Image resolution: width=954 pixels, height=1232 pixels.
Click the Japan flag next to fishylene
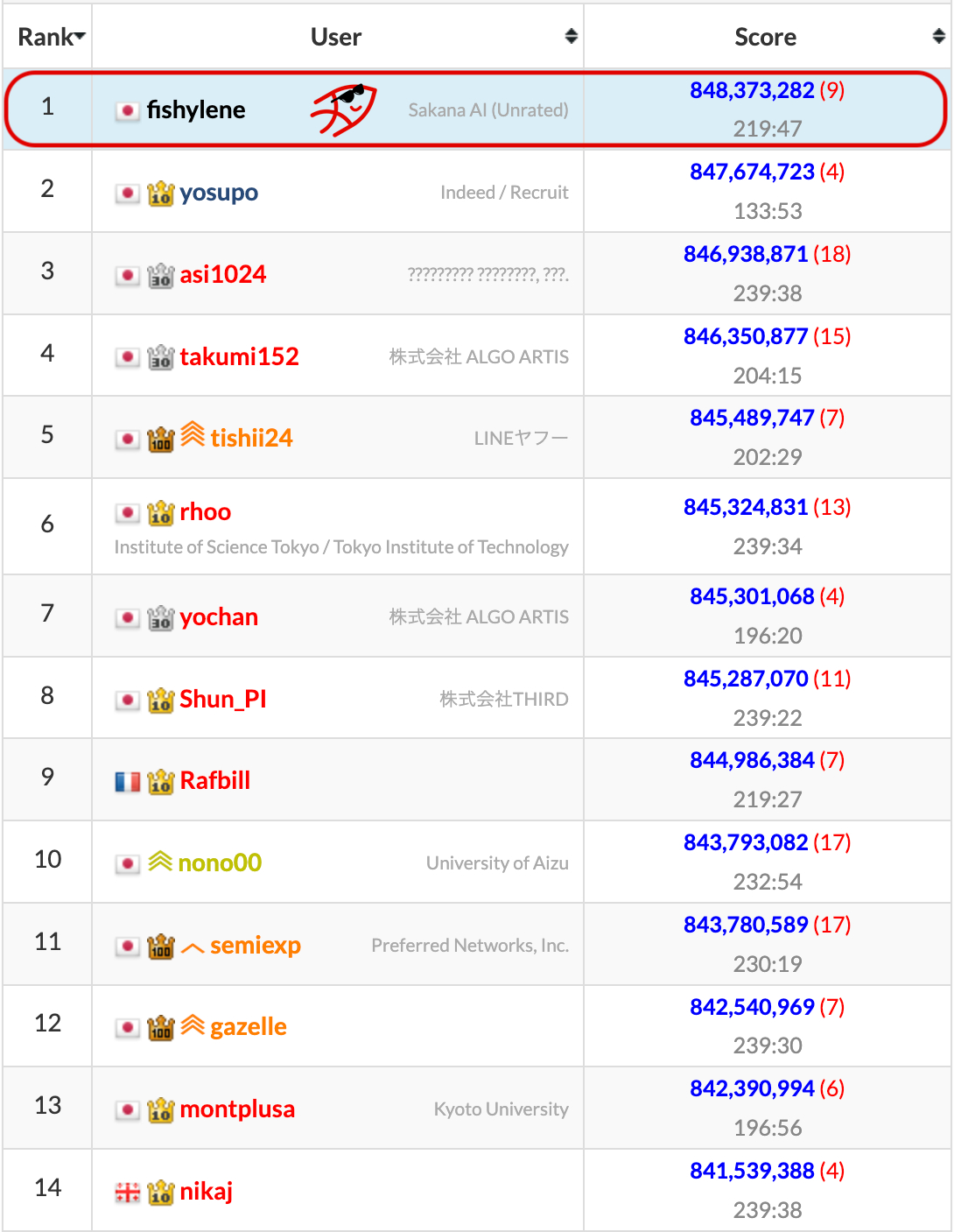[128, 110]
